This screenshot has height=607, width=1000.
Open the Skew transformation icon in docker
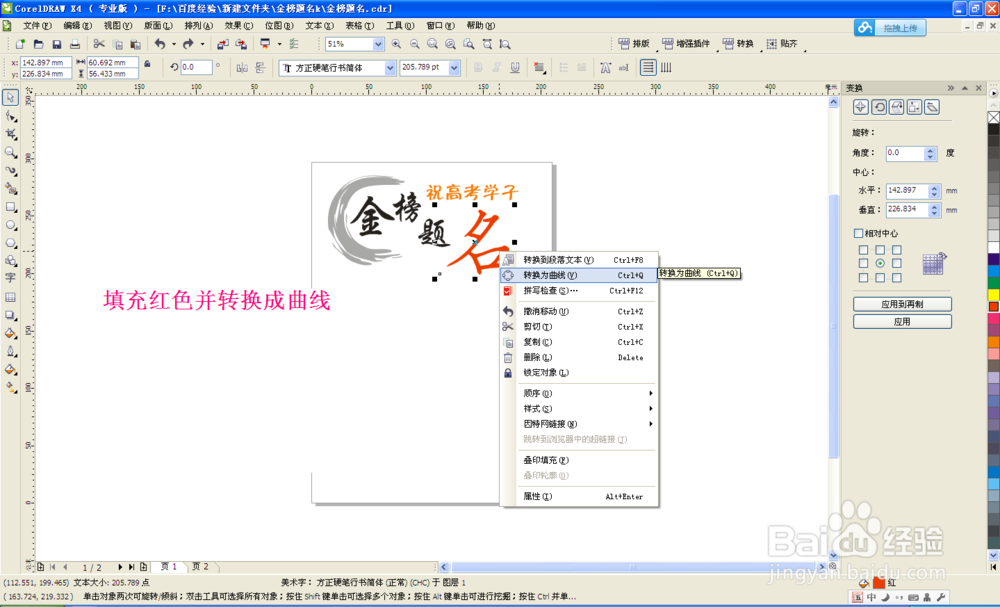coord(932,107)
